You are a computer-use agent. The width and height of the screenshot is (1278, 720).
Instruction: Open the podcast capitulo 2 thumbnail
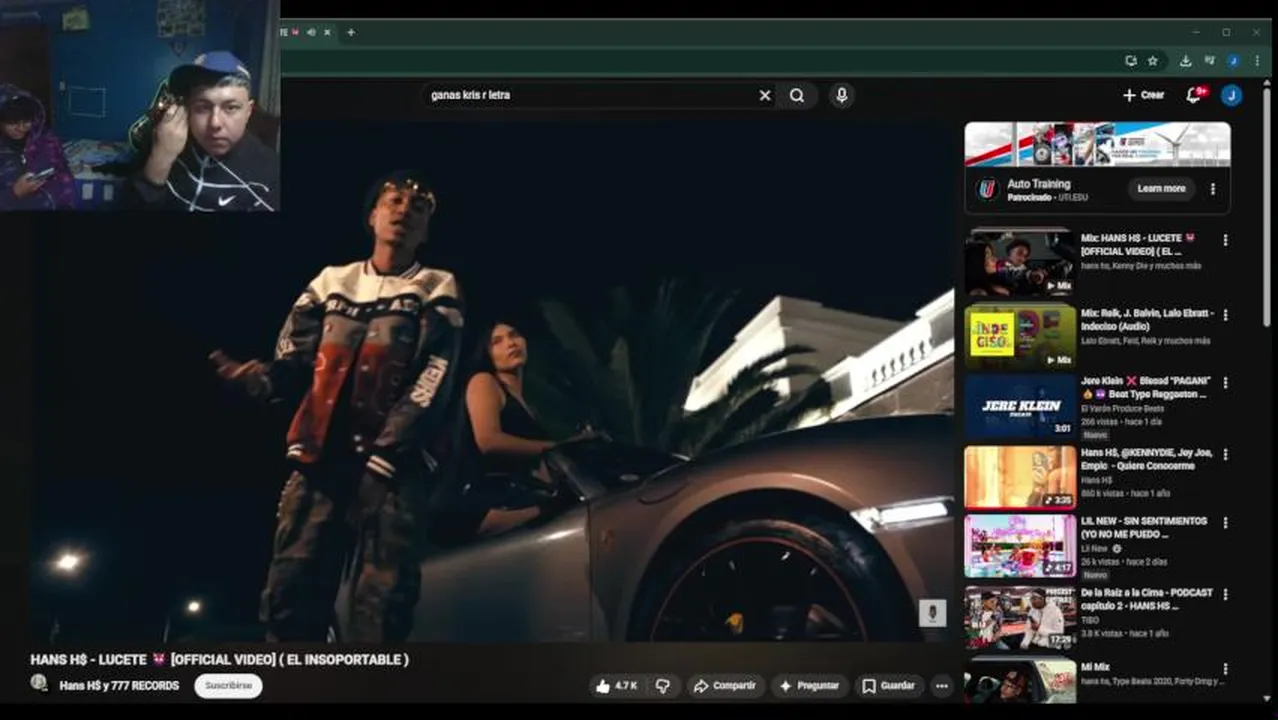click(x=1020, y=617)
